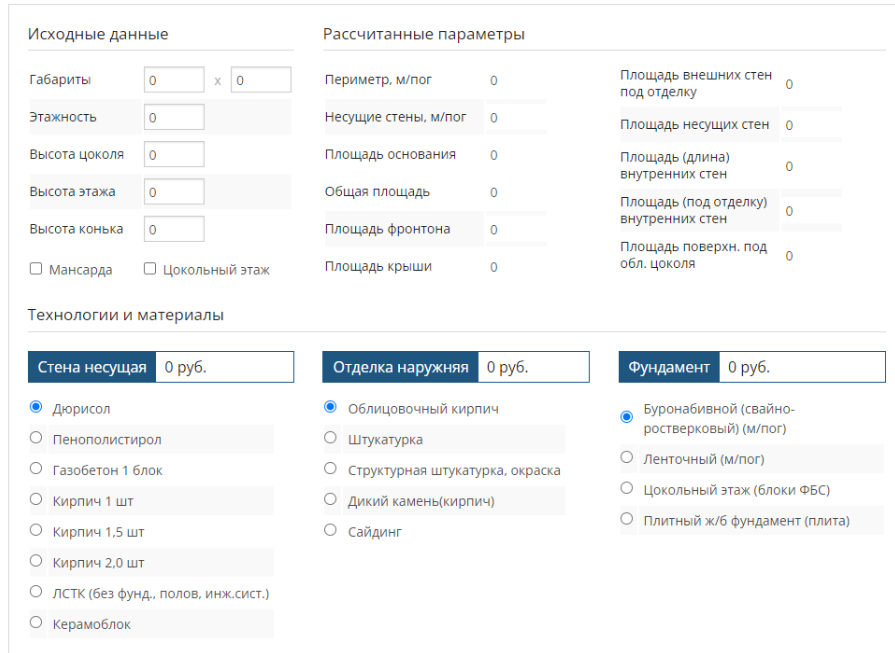
Task: Select ЛСТК (без фунд., полов, инж.сист.) option
Action: 37,592
